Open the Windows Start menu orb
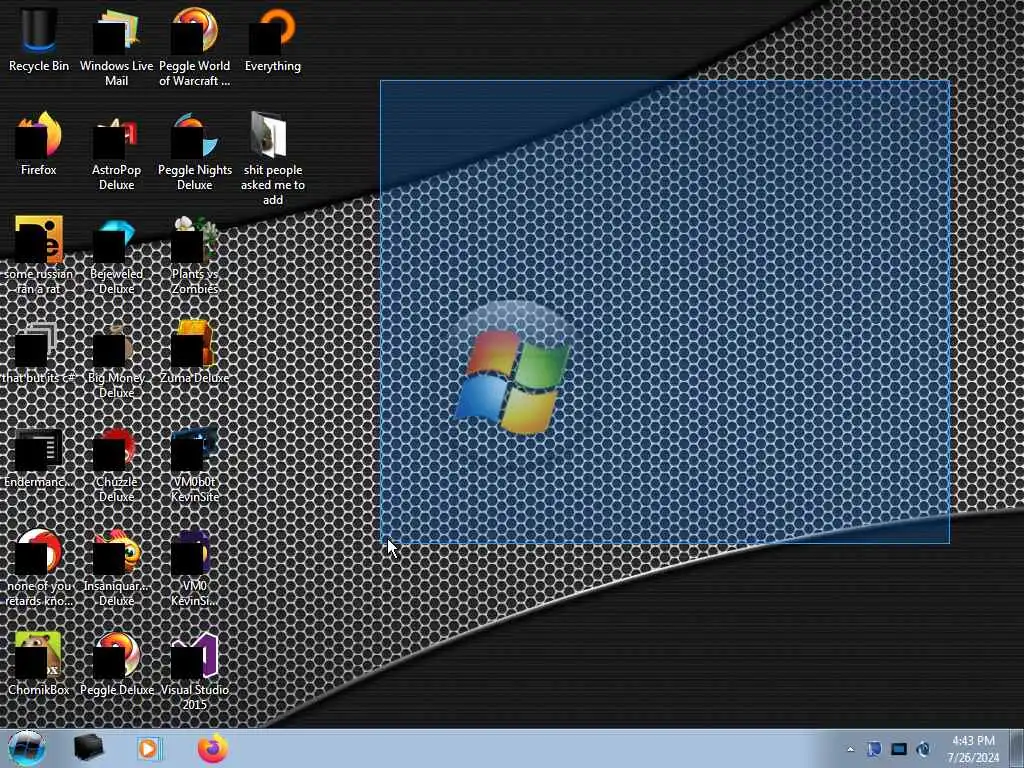The image size is (1024, 768). pyautogui.click(x=26, y=748)
